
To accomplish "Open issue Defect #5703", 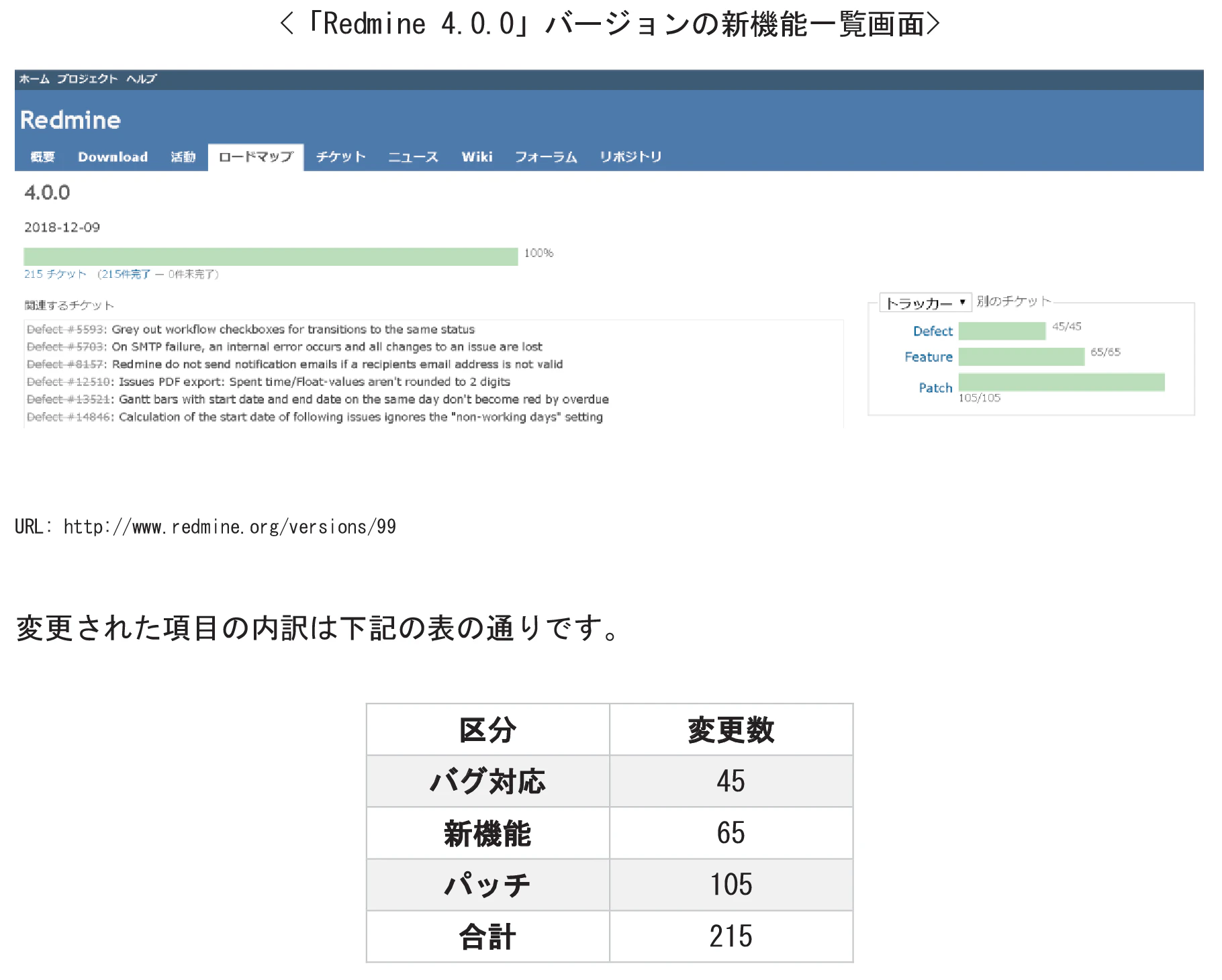I will [66, 347].
